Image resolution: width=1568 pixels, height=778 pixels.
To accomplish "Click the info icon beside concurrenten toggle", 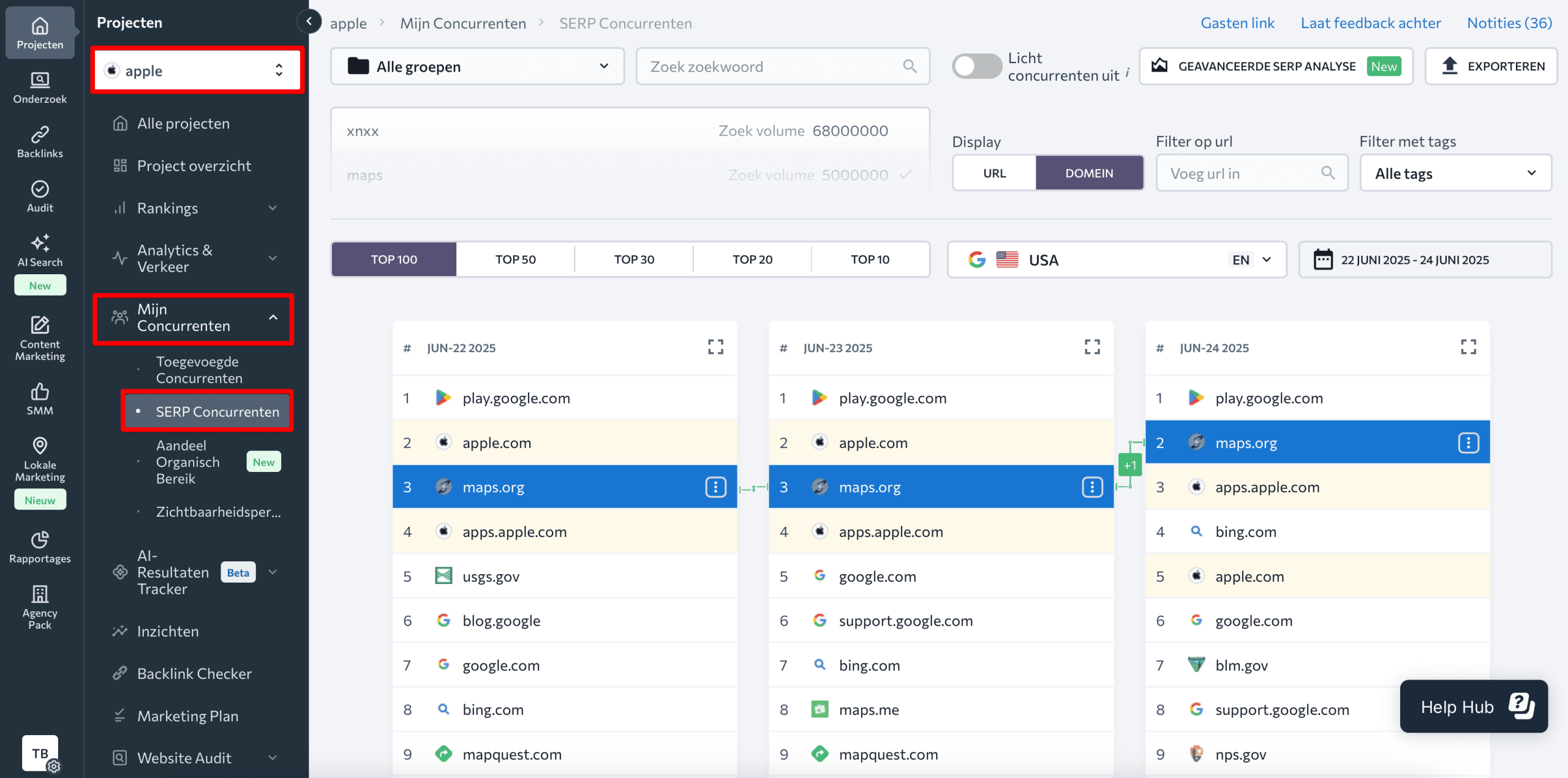I will 1127,72.
